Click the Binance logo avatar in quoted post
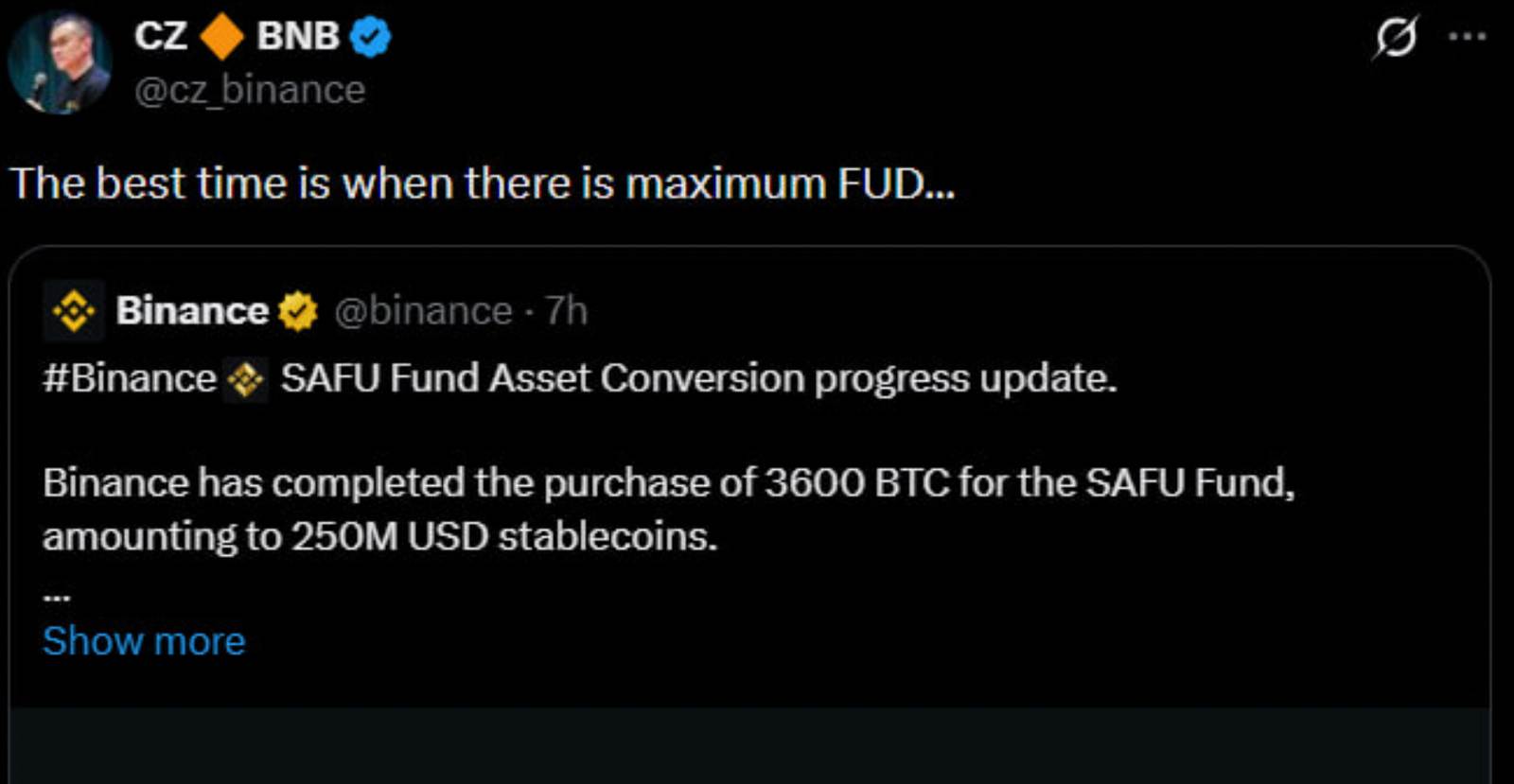 click(x=73, y=310)
